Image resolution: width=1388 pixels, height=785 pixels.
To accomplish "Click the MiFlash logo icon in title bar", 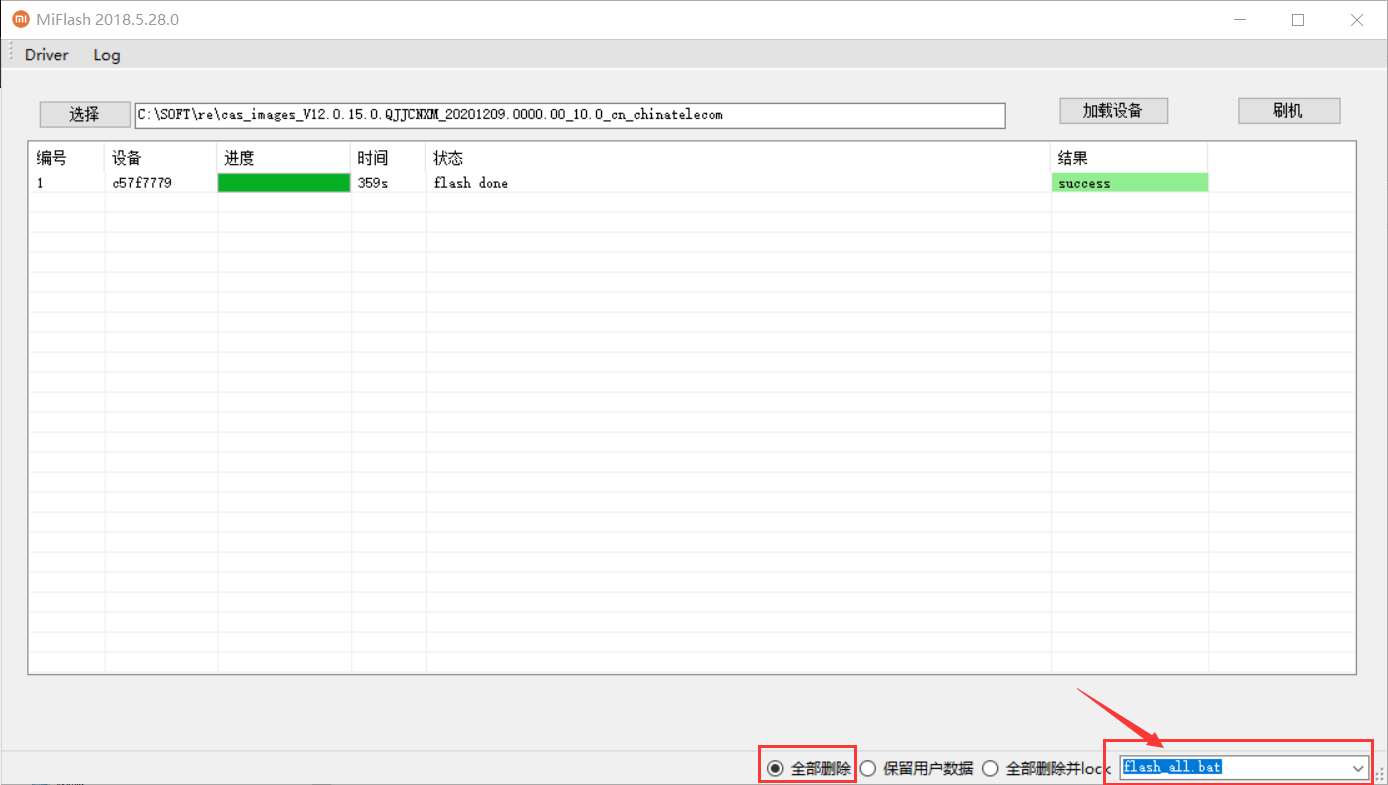I will (x=20, y=19).
